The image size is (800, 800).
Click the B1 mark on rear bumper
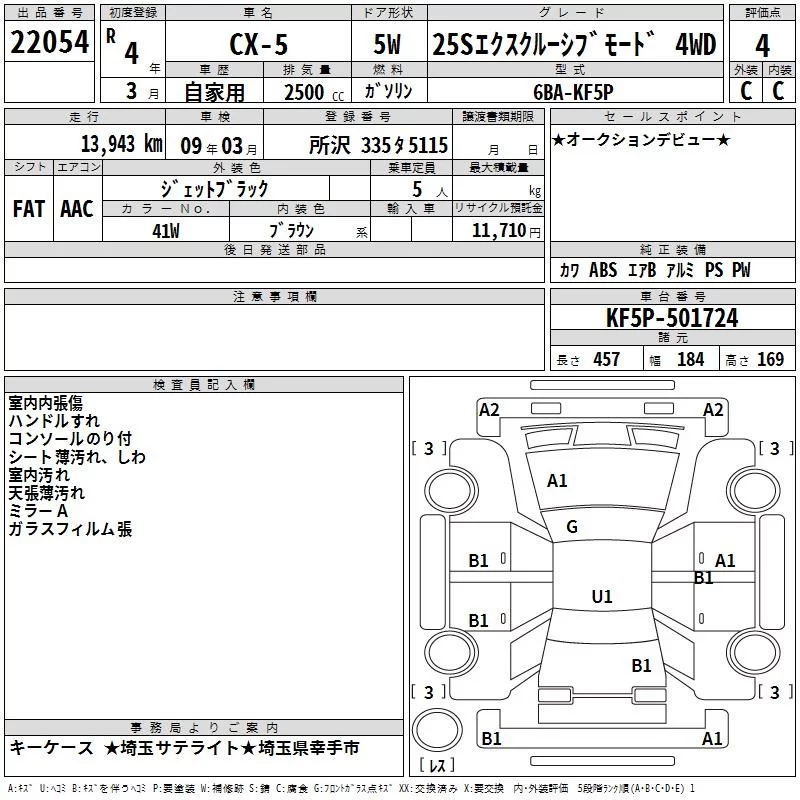click(491, 738)
